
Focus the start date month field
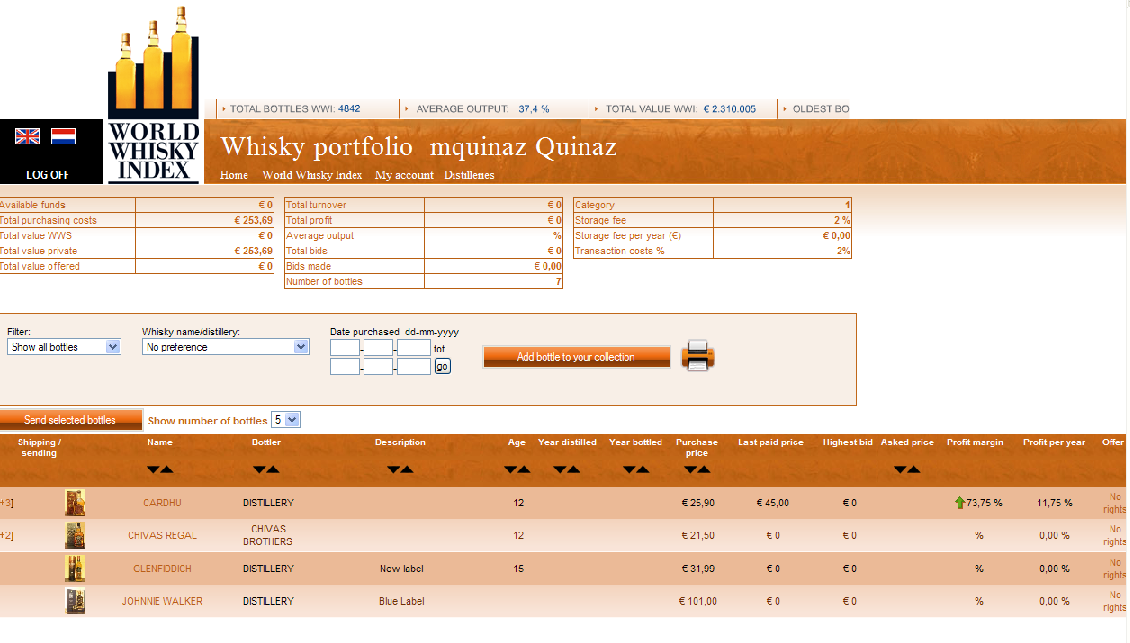378,348
